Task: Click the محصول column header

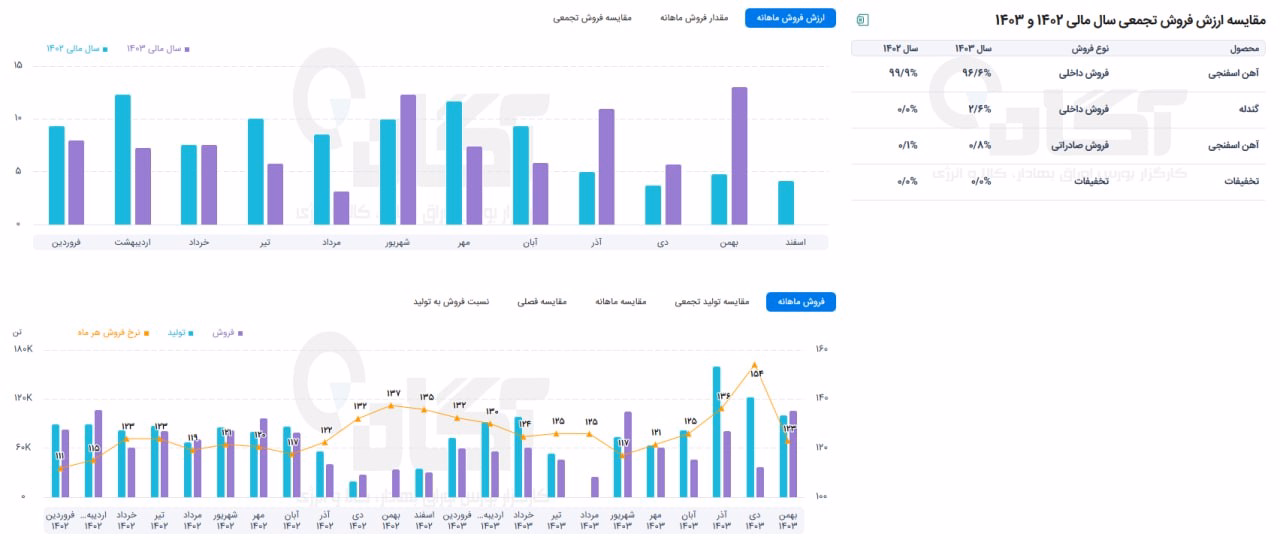Action: click(x=1243, y=48)
